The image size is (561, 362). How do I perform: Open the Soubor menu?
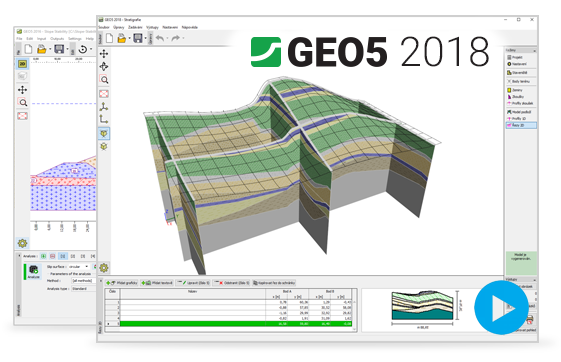104,27
